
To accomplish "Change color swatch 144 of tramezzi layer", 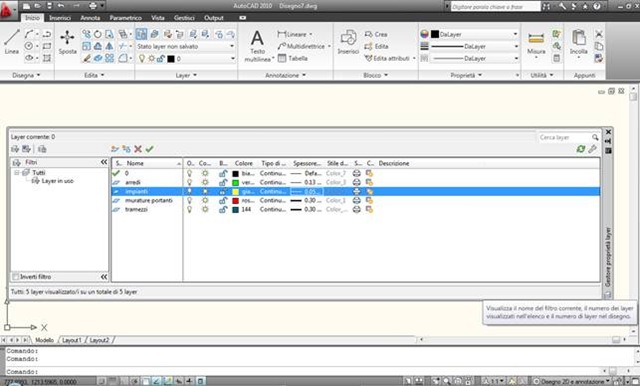I will point(236,209).
